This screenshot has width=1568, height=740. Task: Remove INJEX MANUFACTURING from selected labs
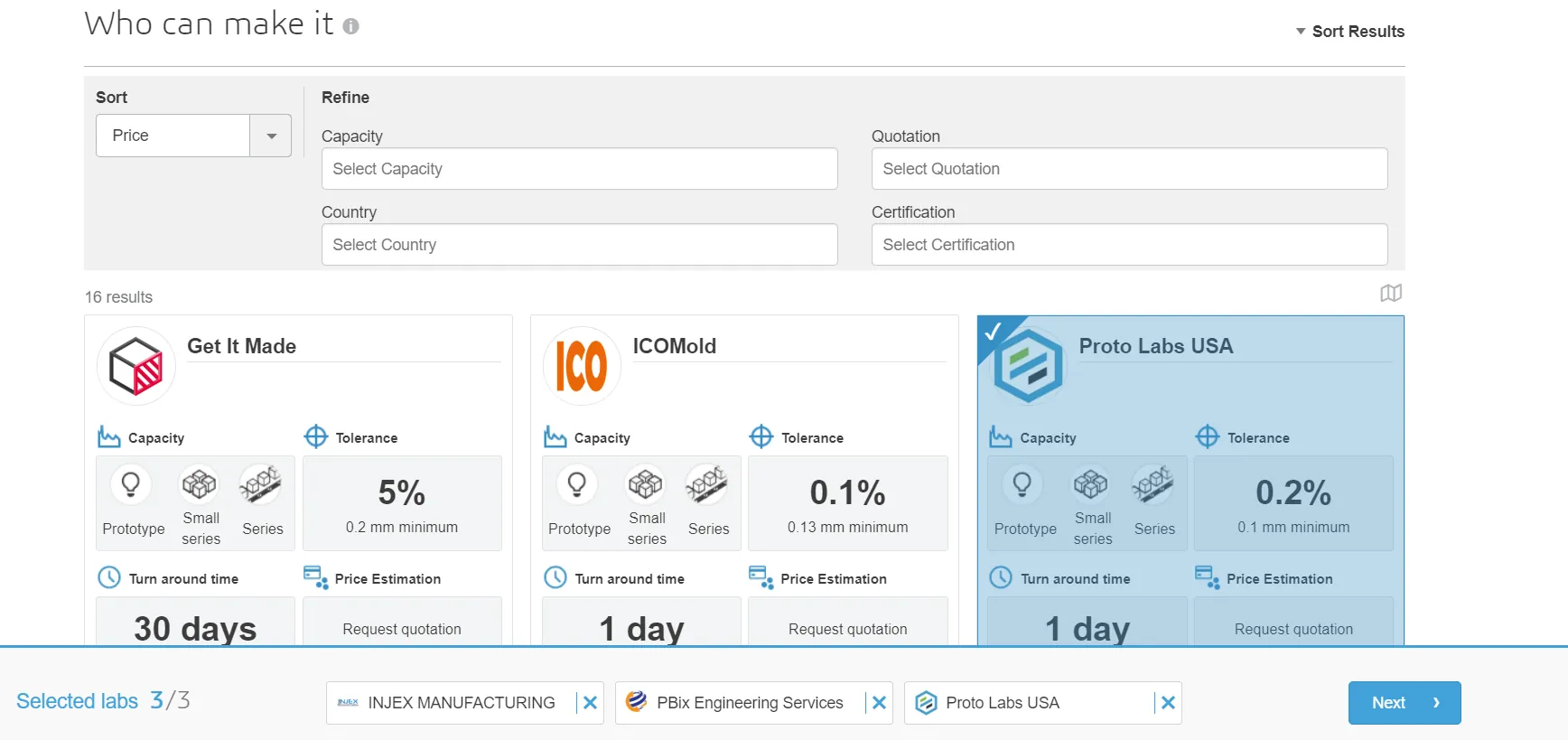pos(590,703)
